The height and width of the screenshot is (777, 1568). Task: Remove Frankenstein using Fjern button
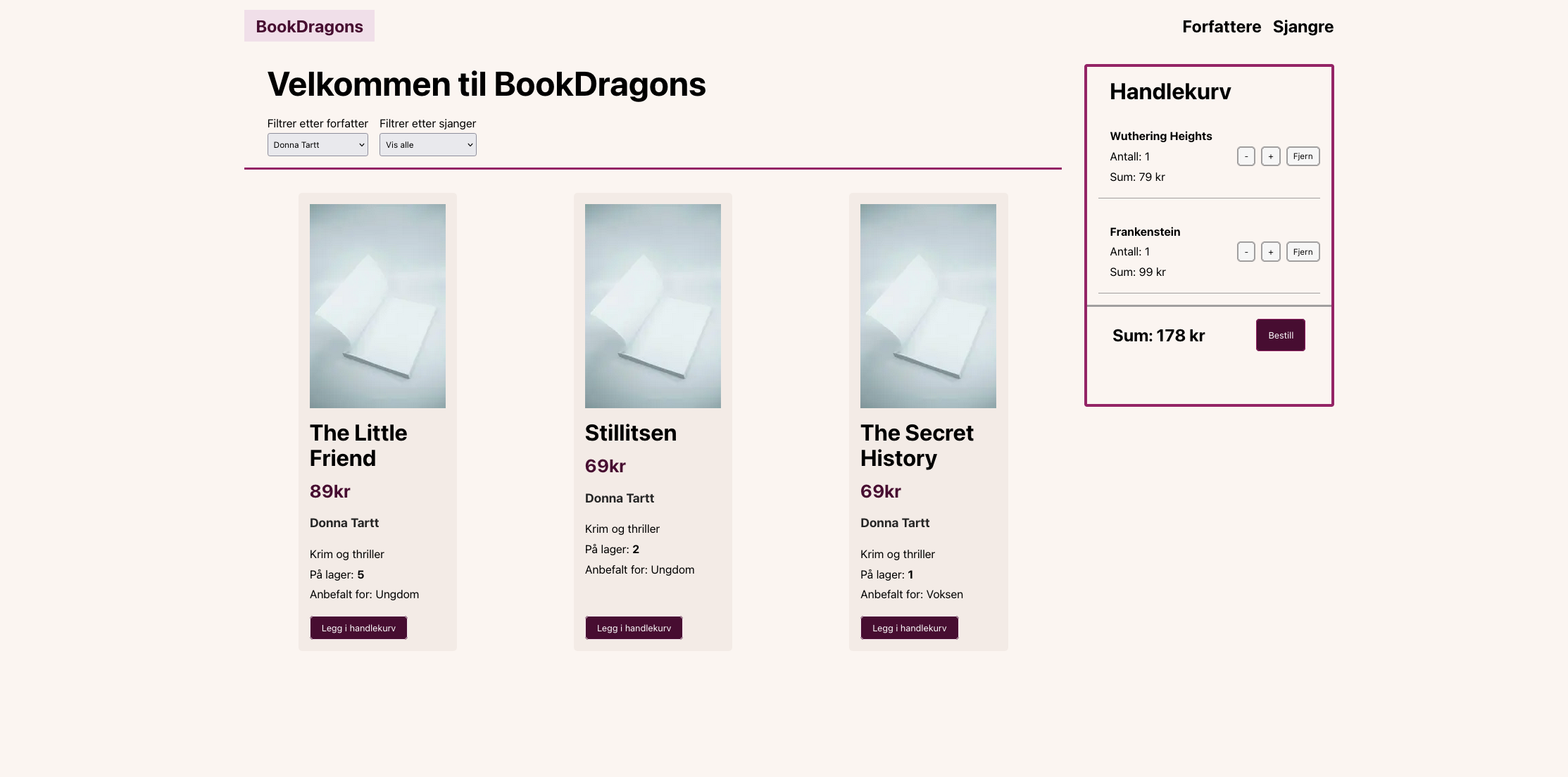point(1303,252)
